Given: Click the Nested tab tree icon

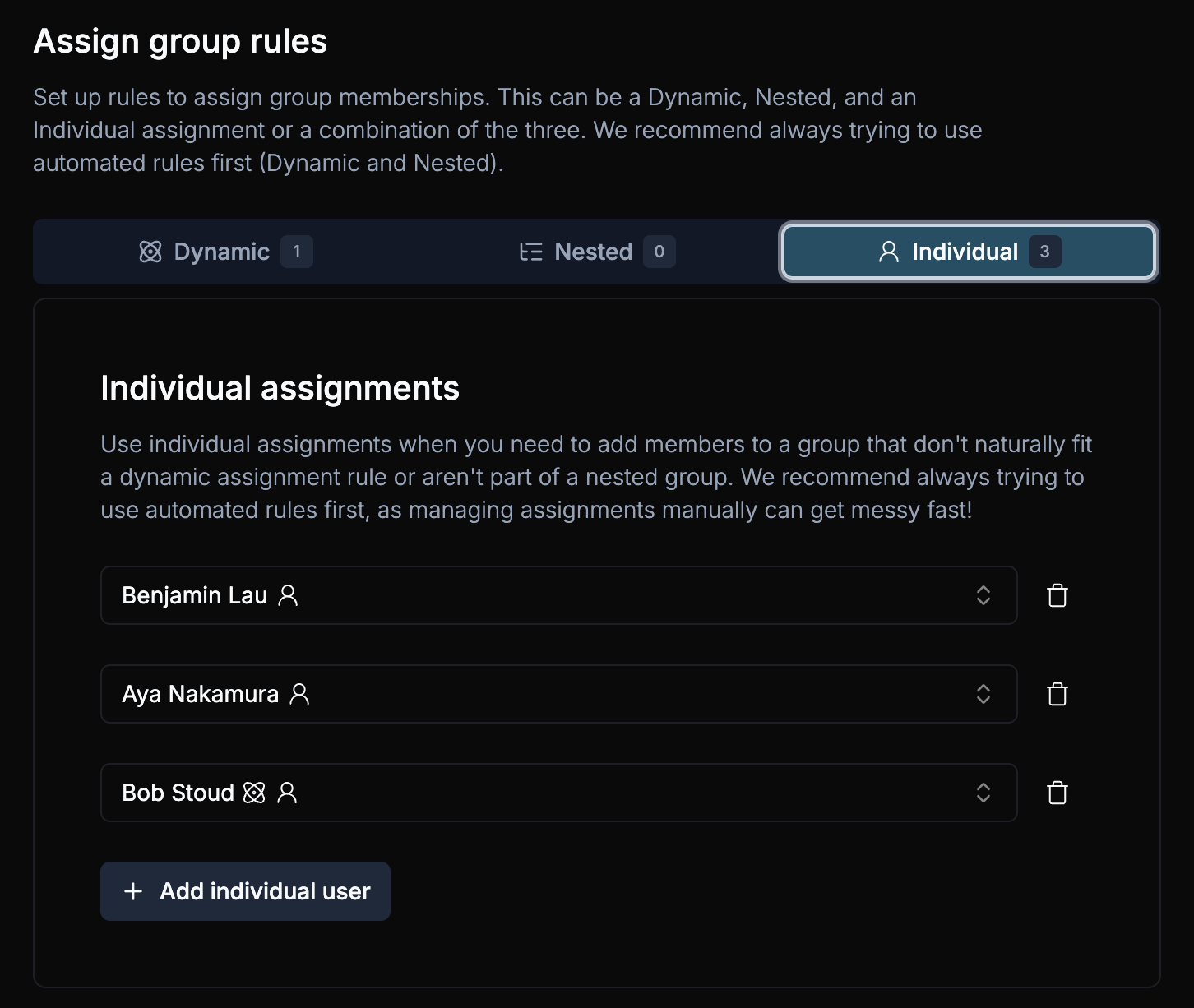Looking at the screenshot, I should point(531,252).
